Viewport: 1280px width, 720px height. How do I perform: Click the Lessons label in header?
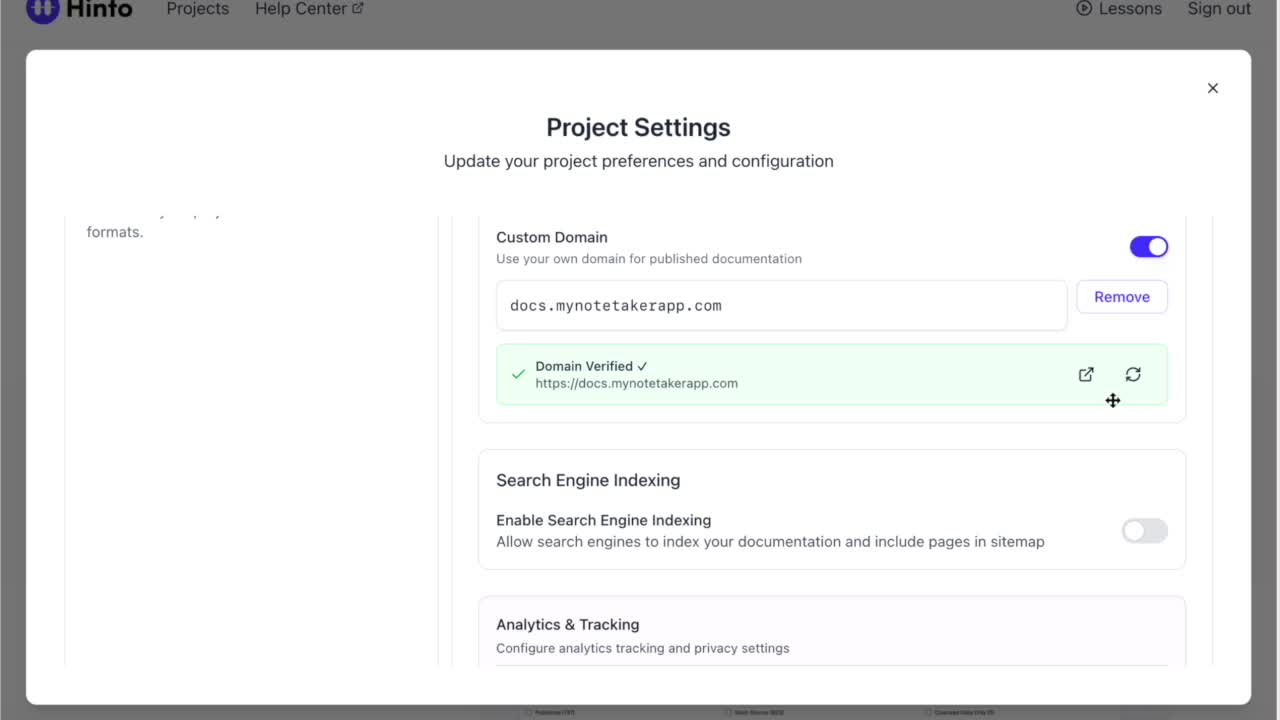point(1130,9)
